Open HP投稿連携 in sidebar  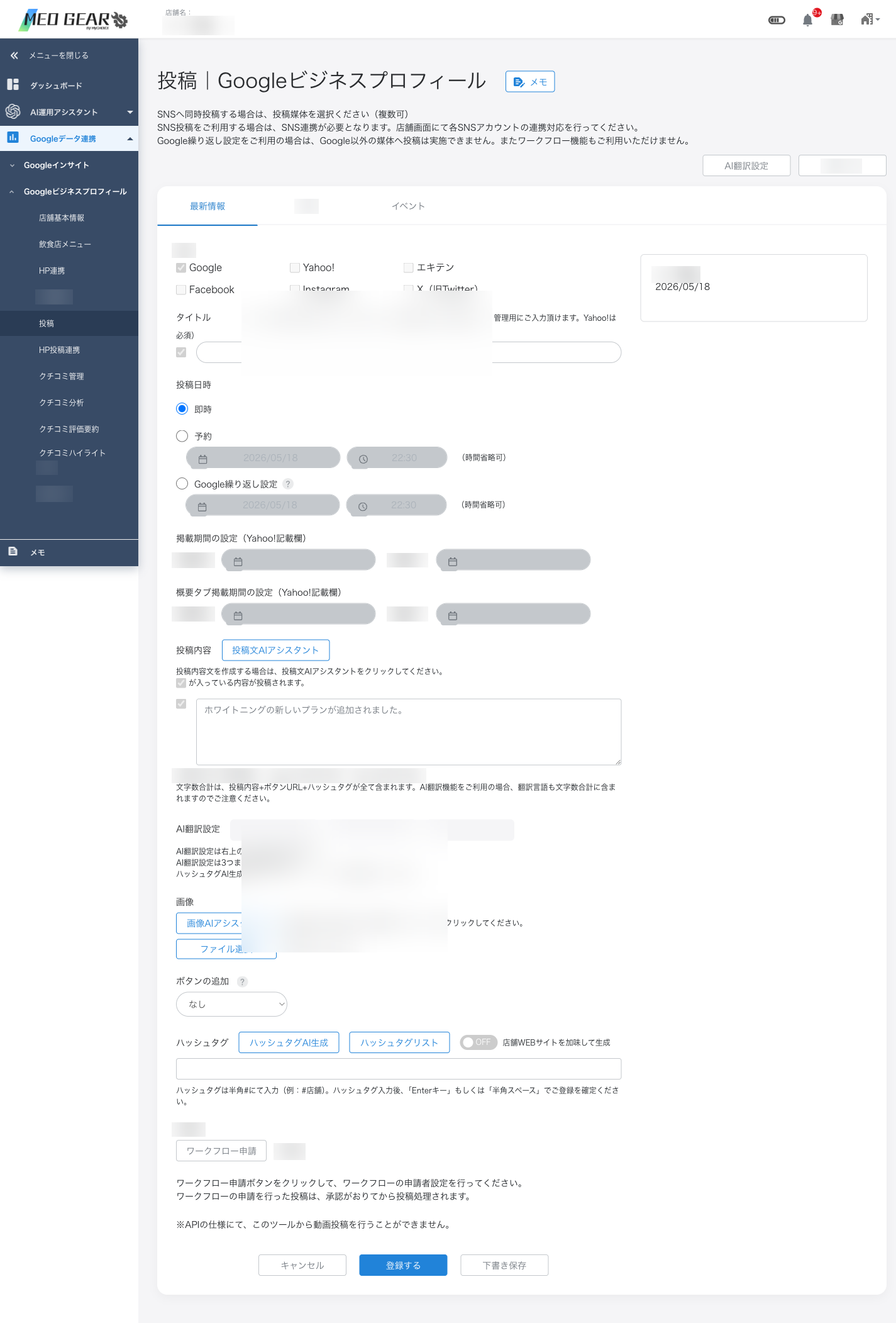tap(59, 350)
